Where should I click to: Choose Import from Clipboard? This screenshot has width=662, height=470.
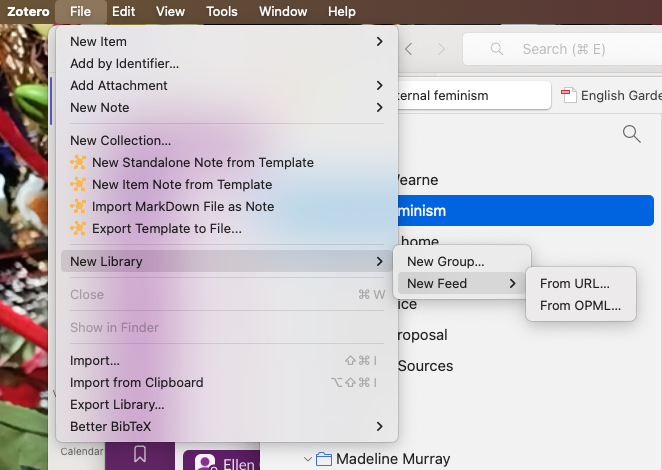click(227, 382)
